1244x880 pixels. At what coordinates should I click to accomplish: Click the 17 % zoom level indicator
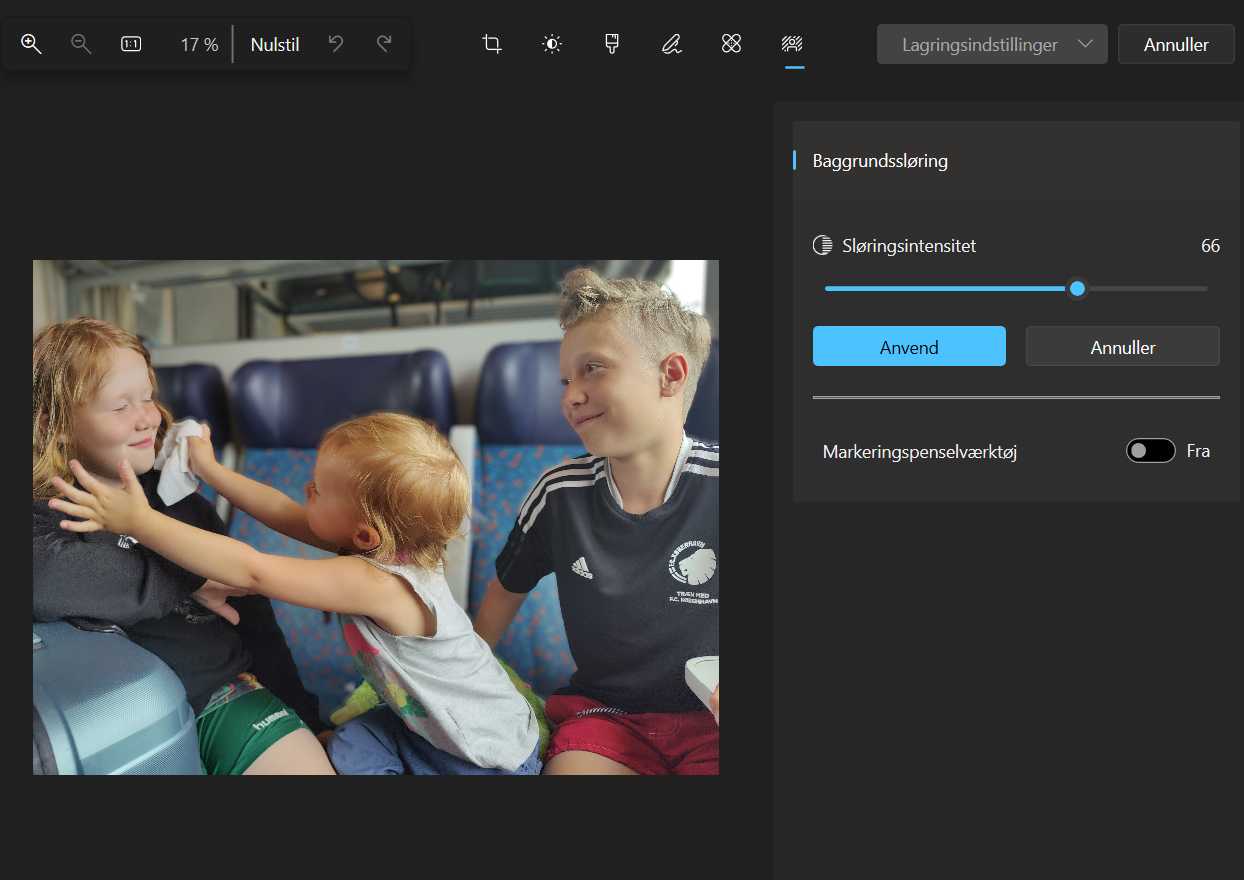tap(198, 44)
